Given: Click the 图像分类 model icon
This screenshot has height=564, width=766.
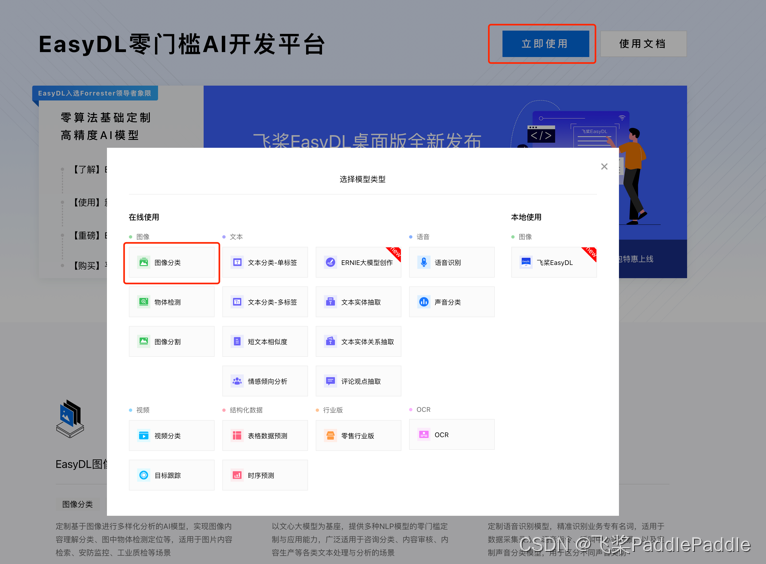Looking at the screenshot, I should 144,263.
